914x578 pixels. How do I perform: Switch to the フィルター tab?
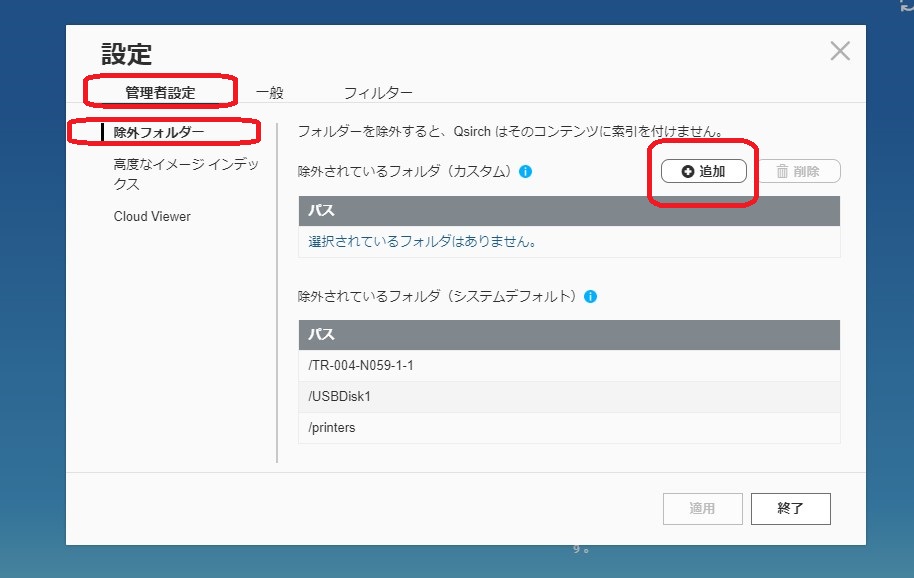tap(378, 93)
